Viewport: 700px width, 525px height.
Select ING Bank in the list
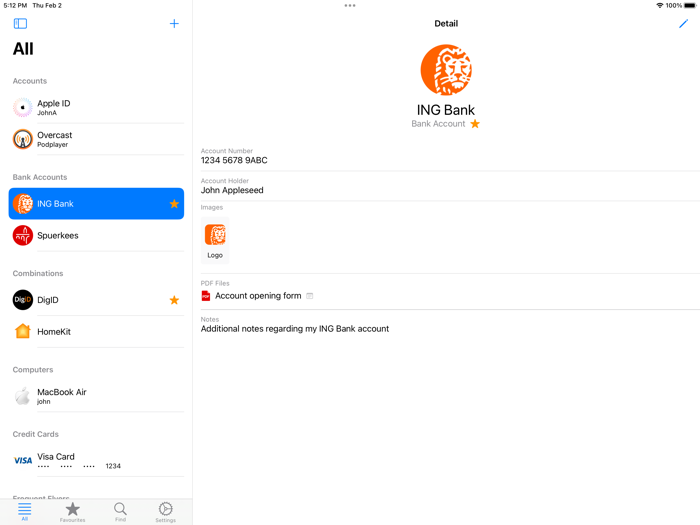(96, 204)
